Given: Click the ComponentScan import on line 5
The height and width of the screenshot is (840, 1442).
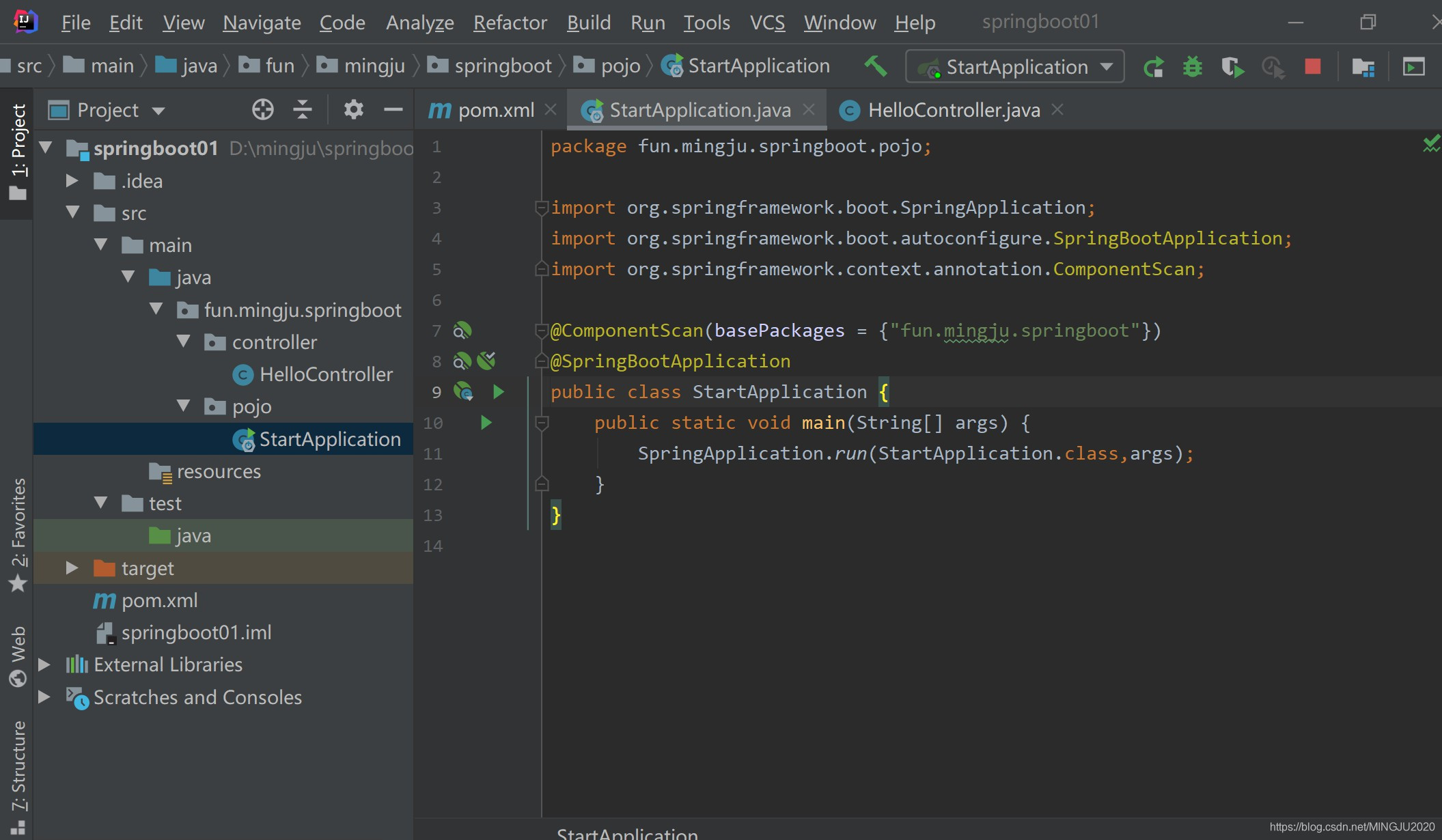Looking at the screenshot, I should tap(1123, 269).
